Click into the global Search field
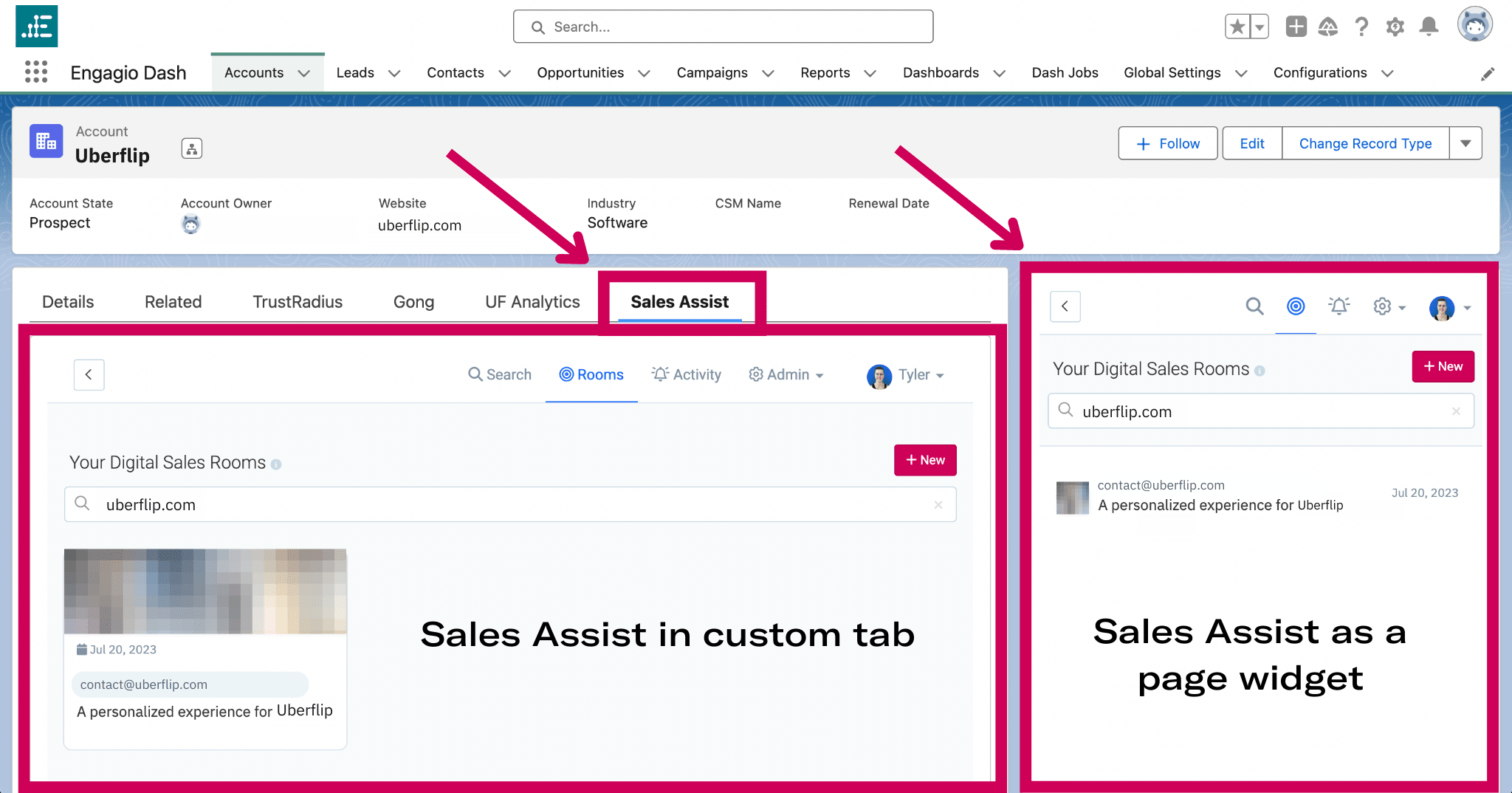The width and height of the screenshot is (1512, 793). coord(723,27)
